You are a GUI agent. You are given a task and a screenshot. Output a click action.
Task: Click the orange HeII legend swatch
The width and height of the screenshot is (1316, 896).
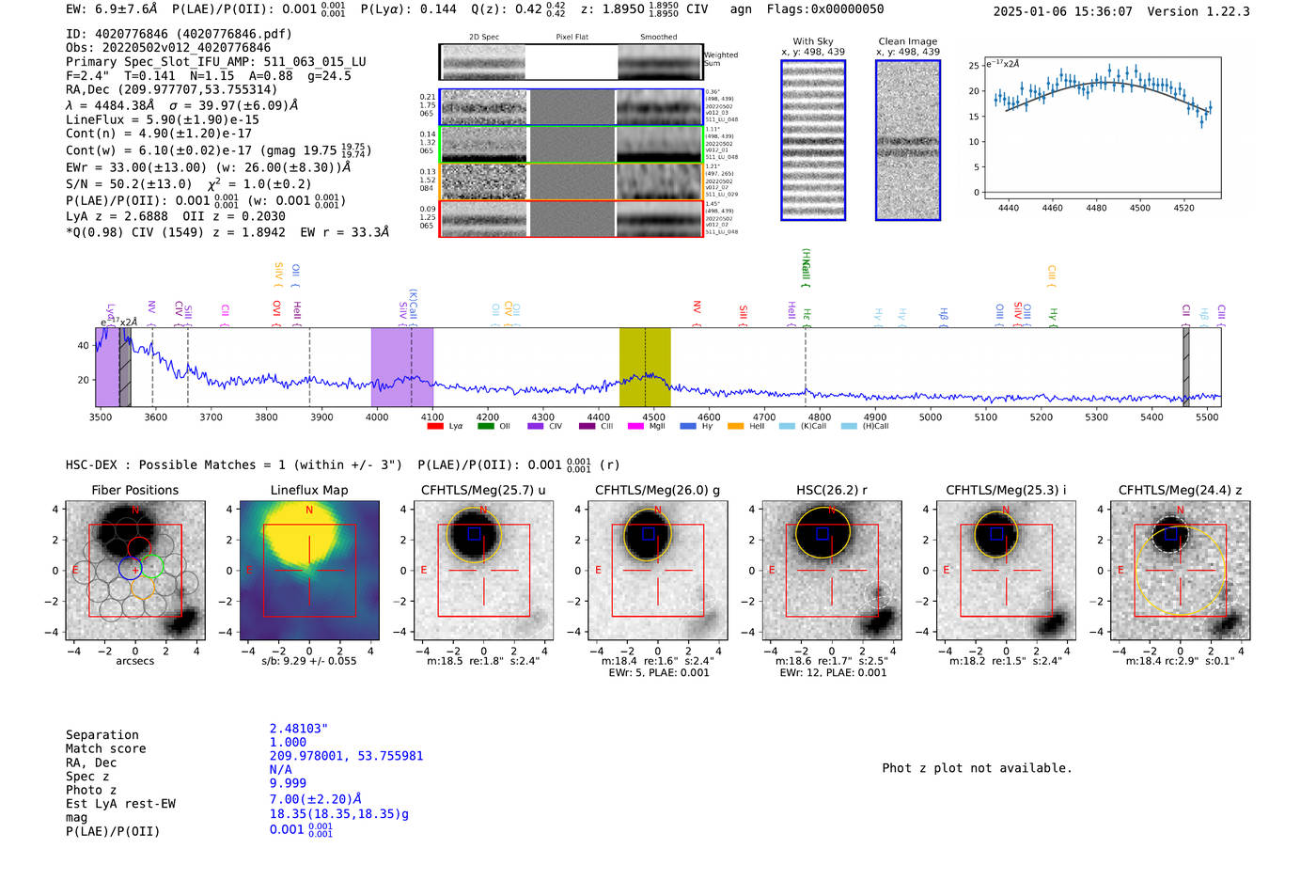tap(735, 427)
